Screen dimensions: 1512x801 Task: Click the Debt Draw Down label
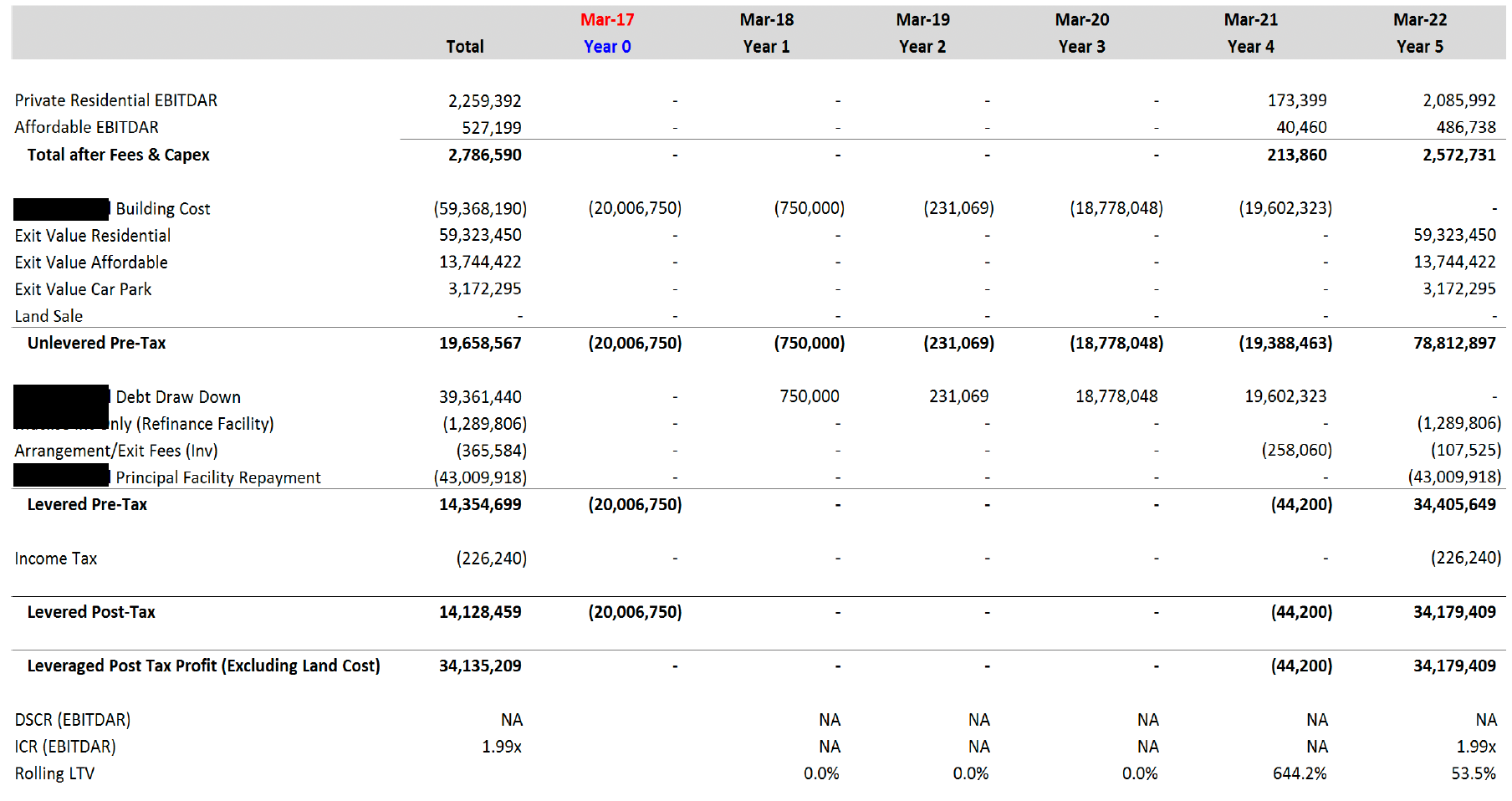pyautogui.click(x=178, y=397)
